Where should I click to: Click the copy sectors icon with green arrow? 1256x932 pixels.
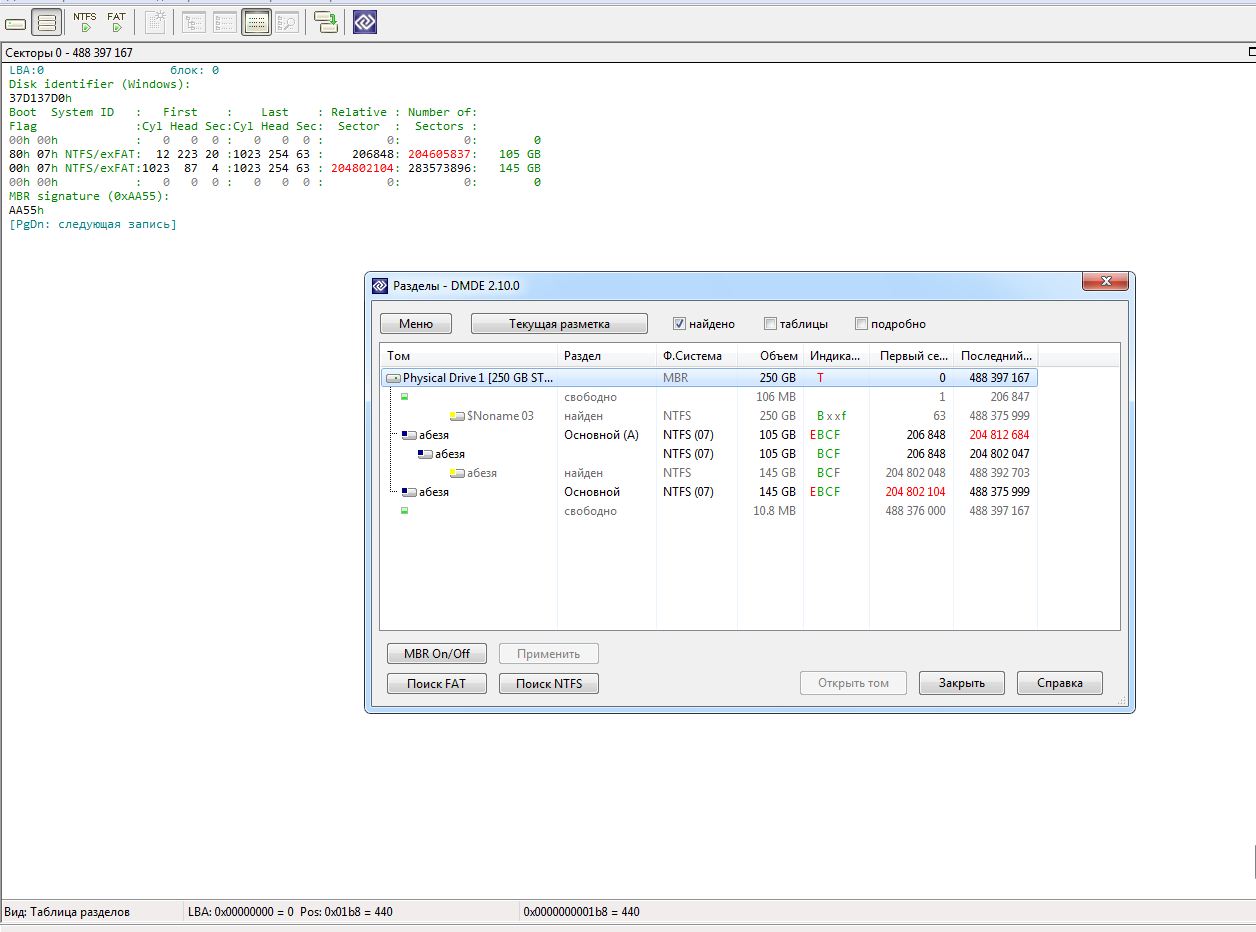click(x=326, y=22)
